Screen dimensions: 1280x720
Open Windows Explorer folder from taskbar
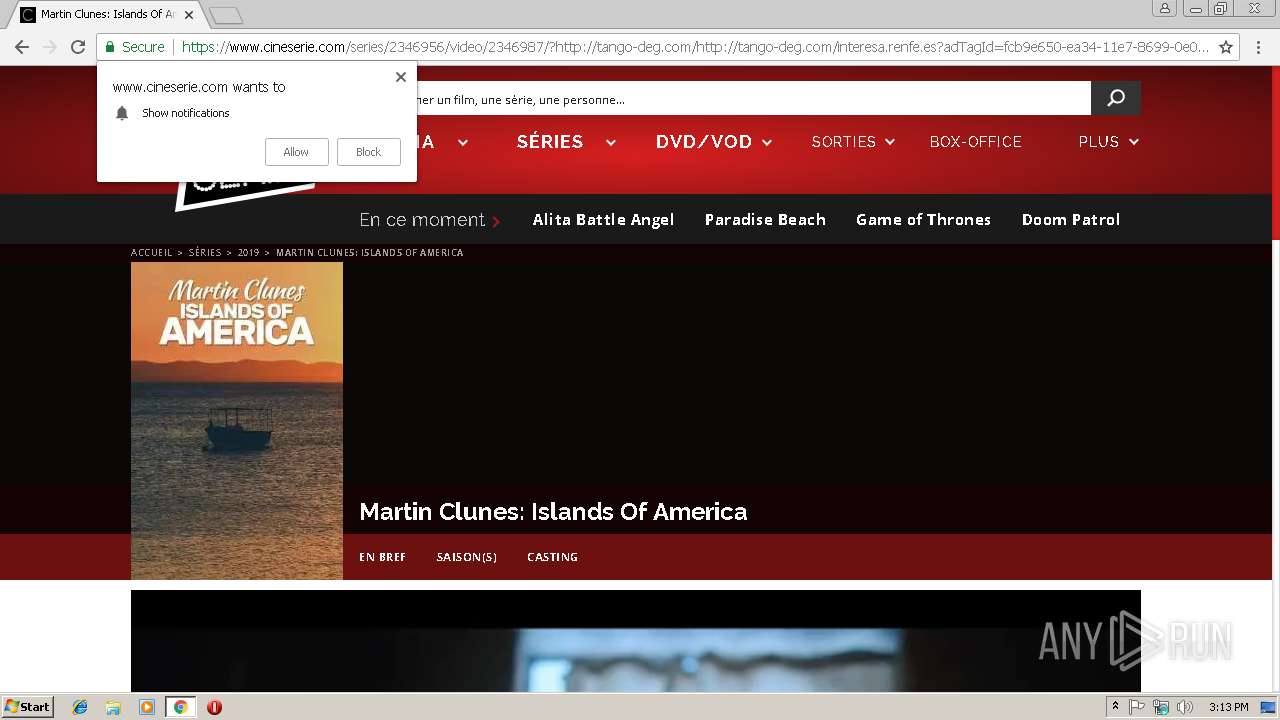pyautogui.click(x=113, y=707)
